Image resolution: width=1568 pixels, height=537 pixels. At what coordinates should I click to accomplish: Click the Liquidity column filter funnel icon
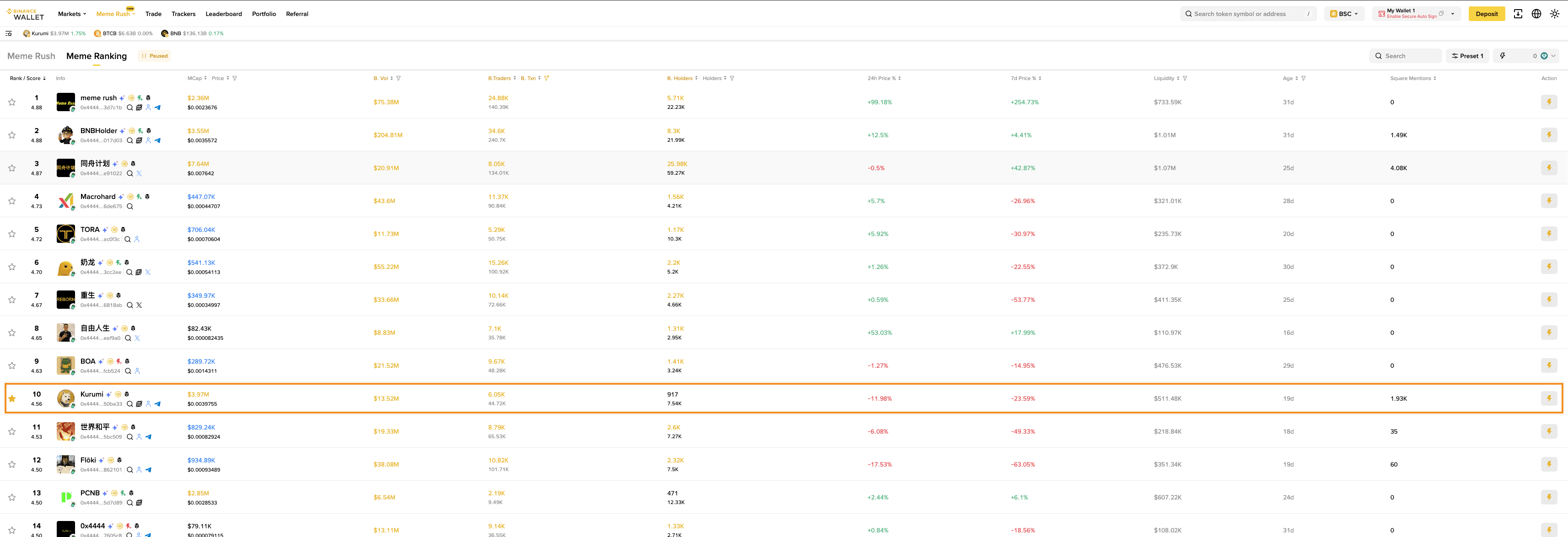1185,79
